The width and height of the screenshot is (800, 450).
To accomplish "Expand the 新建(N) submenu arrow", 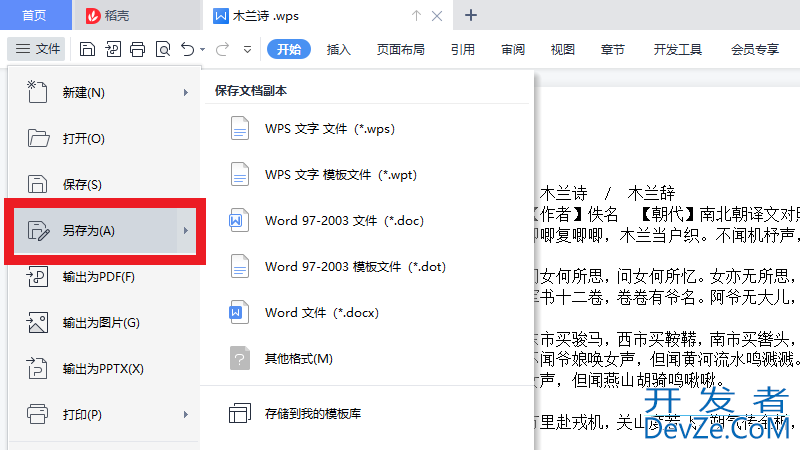I will [x=186, y=92].
